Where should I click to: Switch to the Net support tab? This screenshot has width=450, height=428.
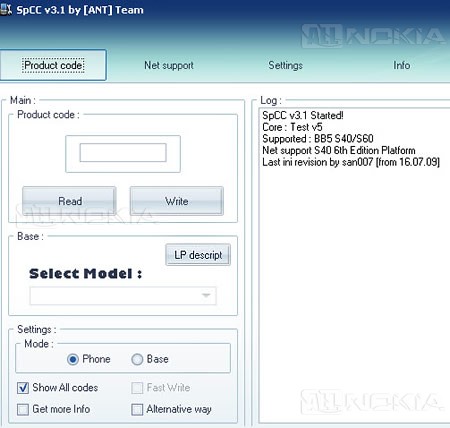(169, 65)
